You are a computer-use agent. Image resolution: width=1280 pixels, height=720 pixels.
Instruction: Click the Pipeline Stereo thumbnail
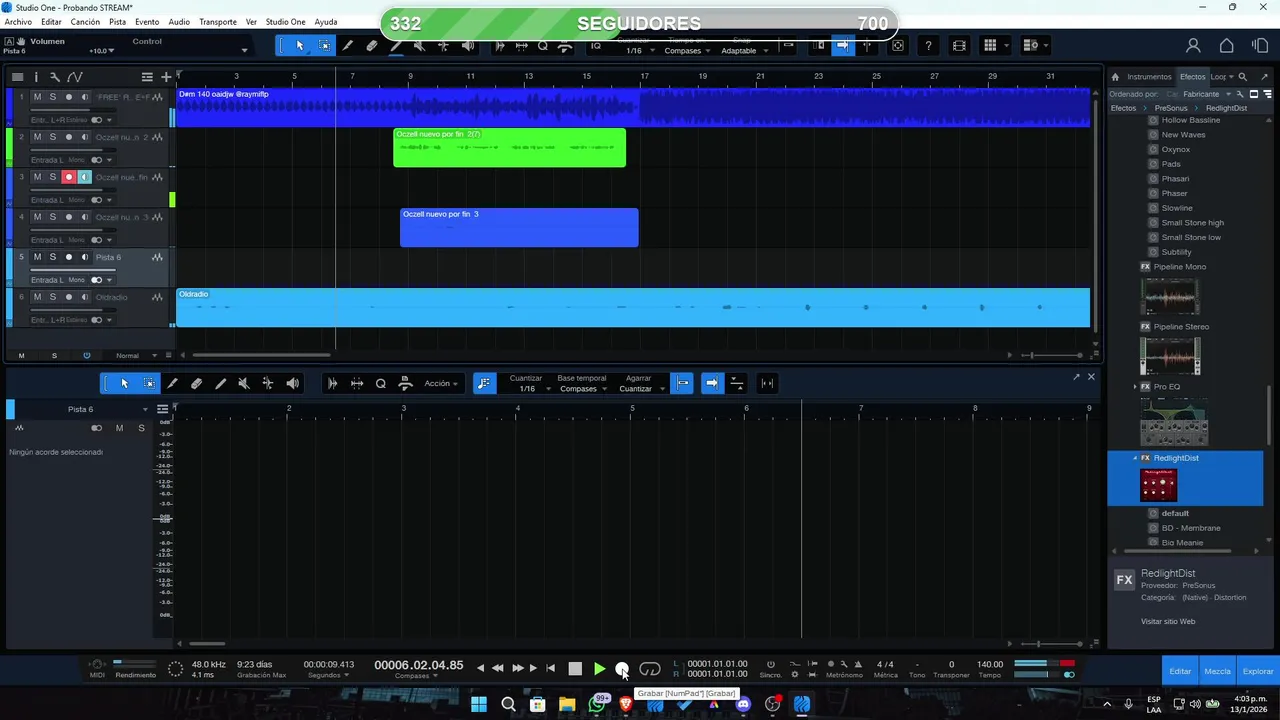(1170, 356)
